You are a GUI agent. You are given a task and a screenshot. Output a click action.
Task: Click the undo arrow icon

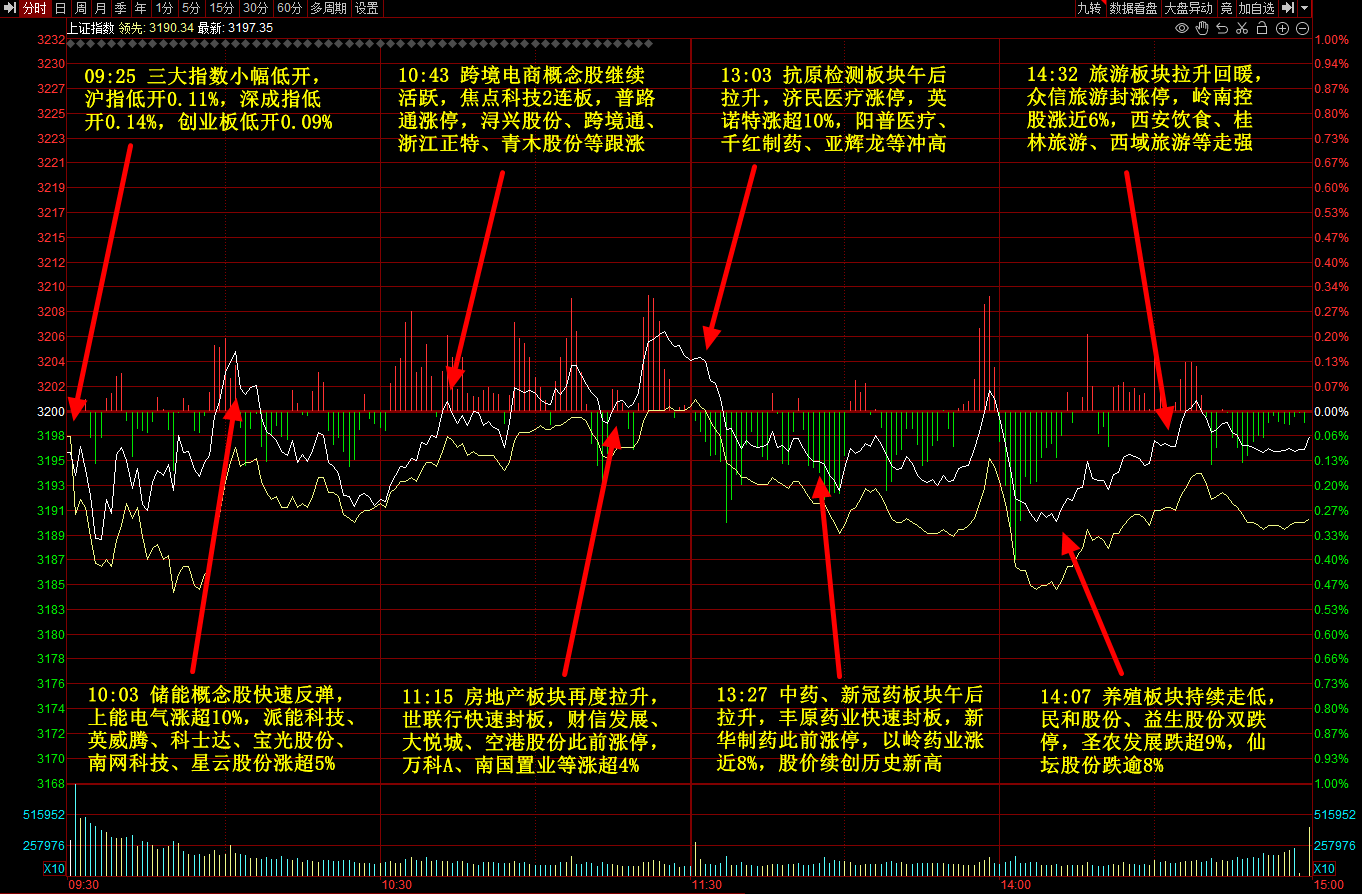(x=1222, y=28)
